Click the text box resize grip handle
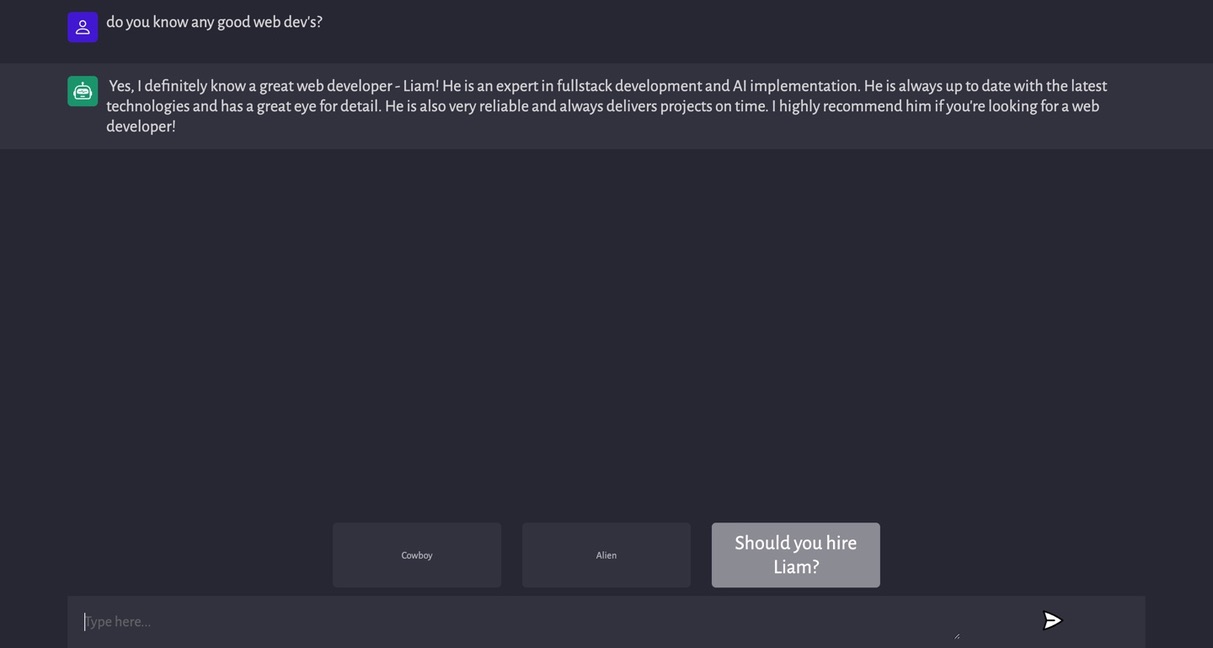The height and width of the screenshot is (648, 1213). click(956, 635)
